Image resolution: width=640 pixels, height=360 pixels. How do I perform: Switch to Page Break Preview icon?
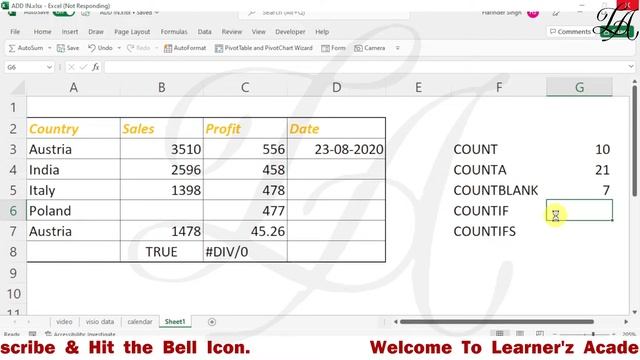coord(540,333)
